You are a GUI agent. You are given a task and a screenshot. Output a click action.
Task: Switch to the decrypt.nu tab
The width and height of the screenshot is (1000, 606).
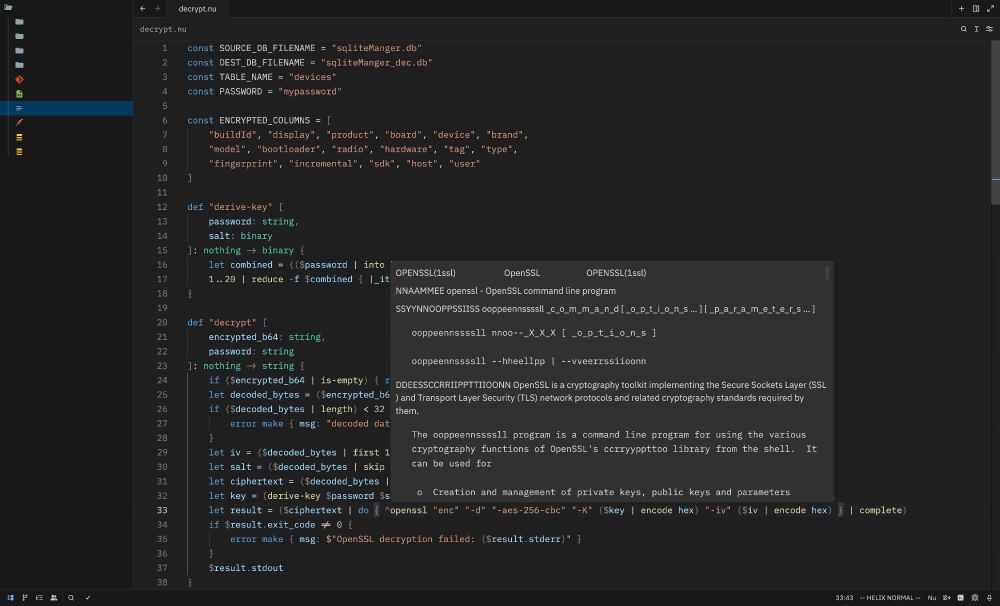point(197,9)
